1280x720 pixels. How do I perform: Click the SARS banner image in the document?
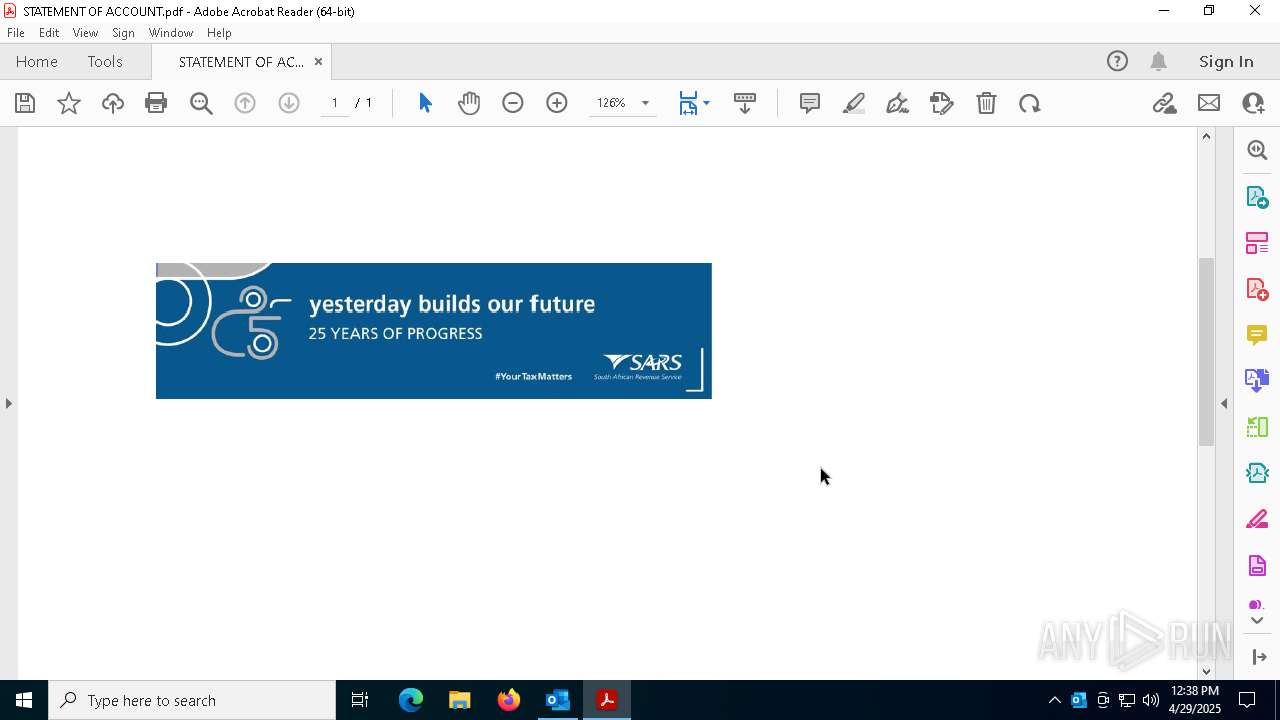[434, 331]
